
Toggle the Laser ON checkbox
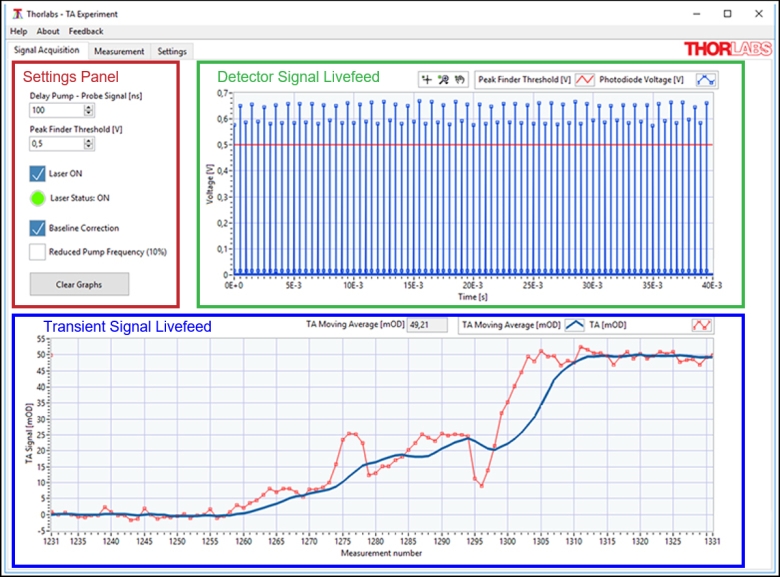(x=37, y=174)
